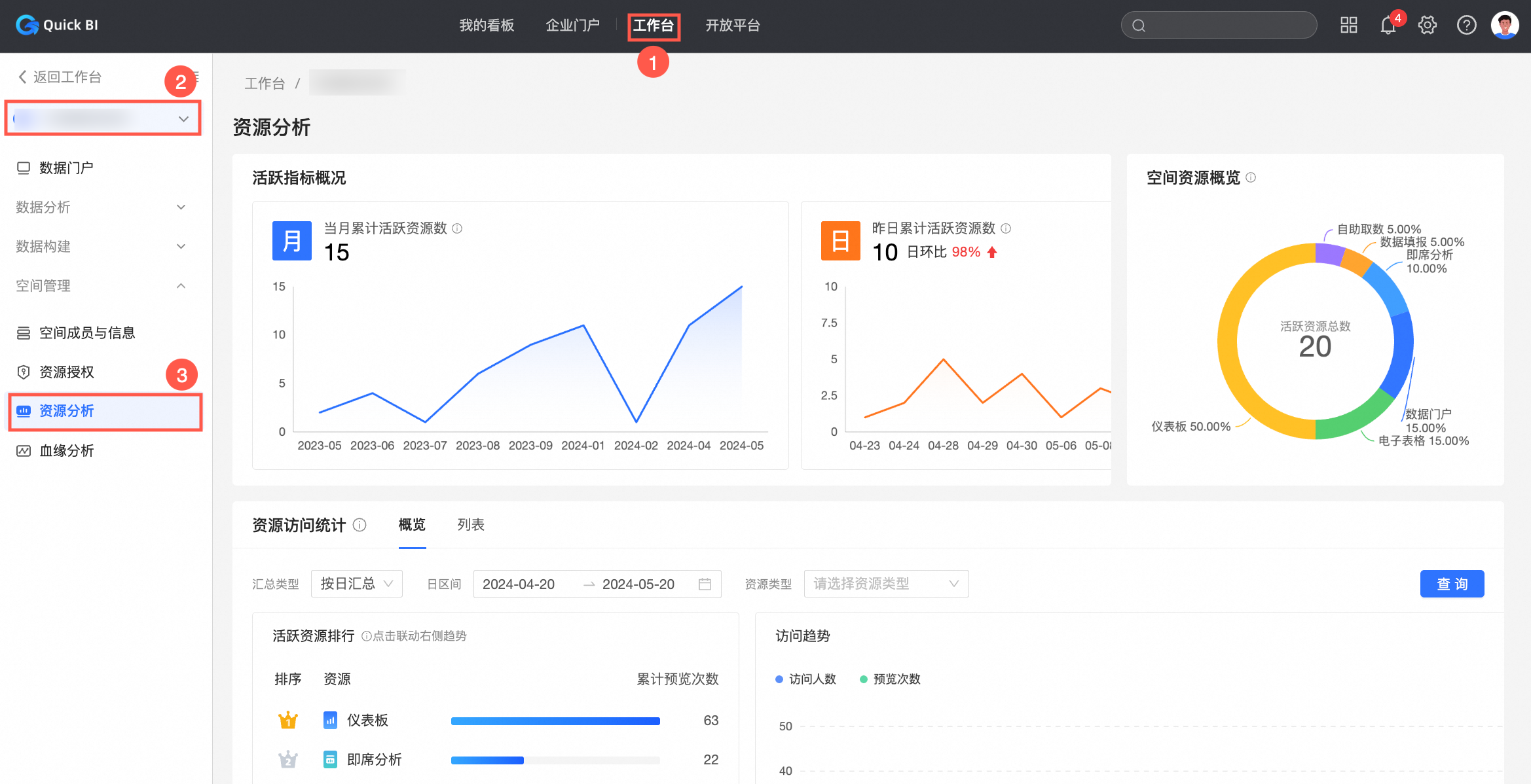Screen dimensions: 1531x784
Task: Click info icon beside 空间资源概览
Action: point(1251,177)
